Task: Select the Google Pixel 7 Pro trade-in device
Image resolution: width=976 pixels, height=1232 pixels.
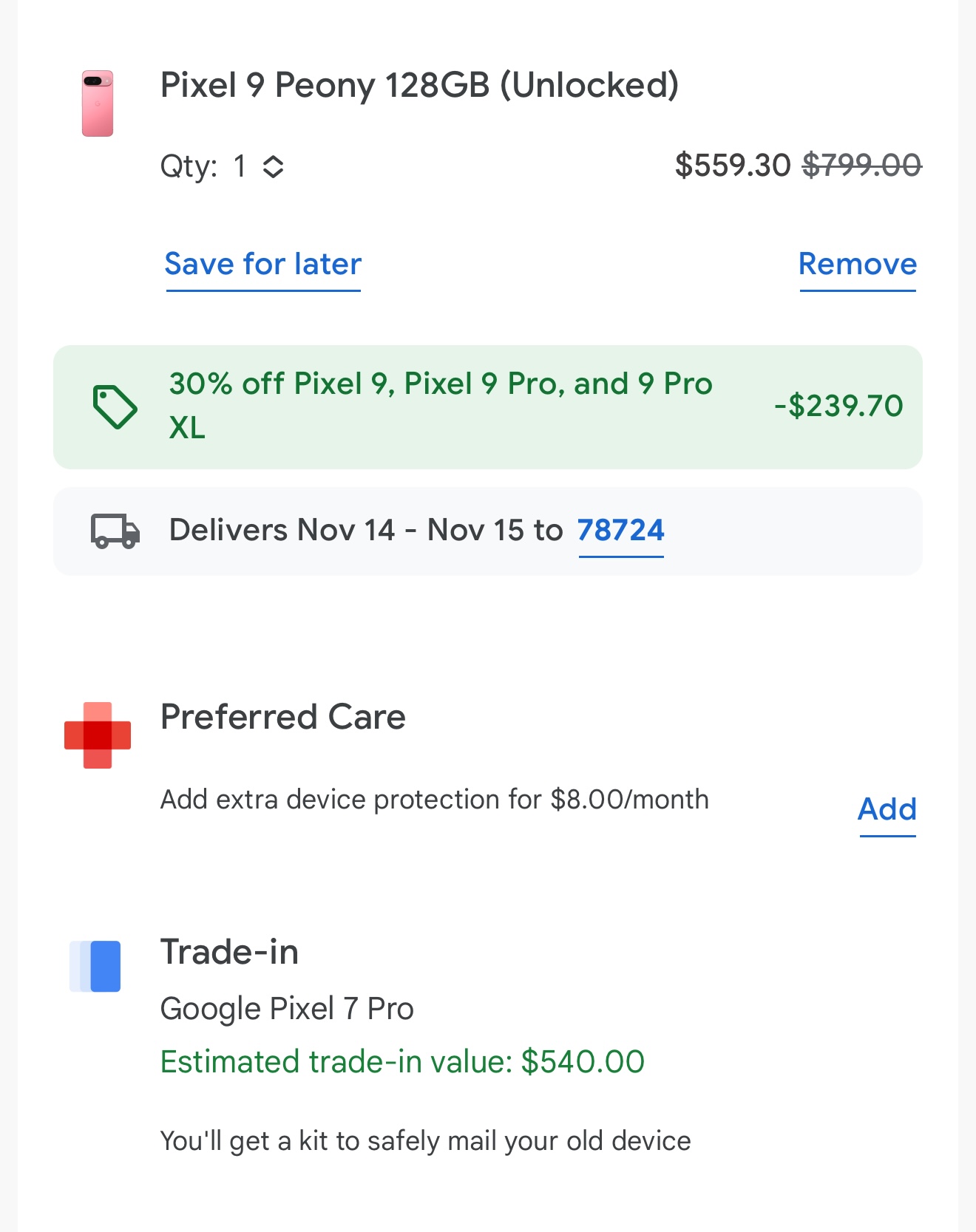Action: coord(287,1009)
